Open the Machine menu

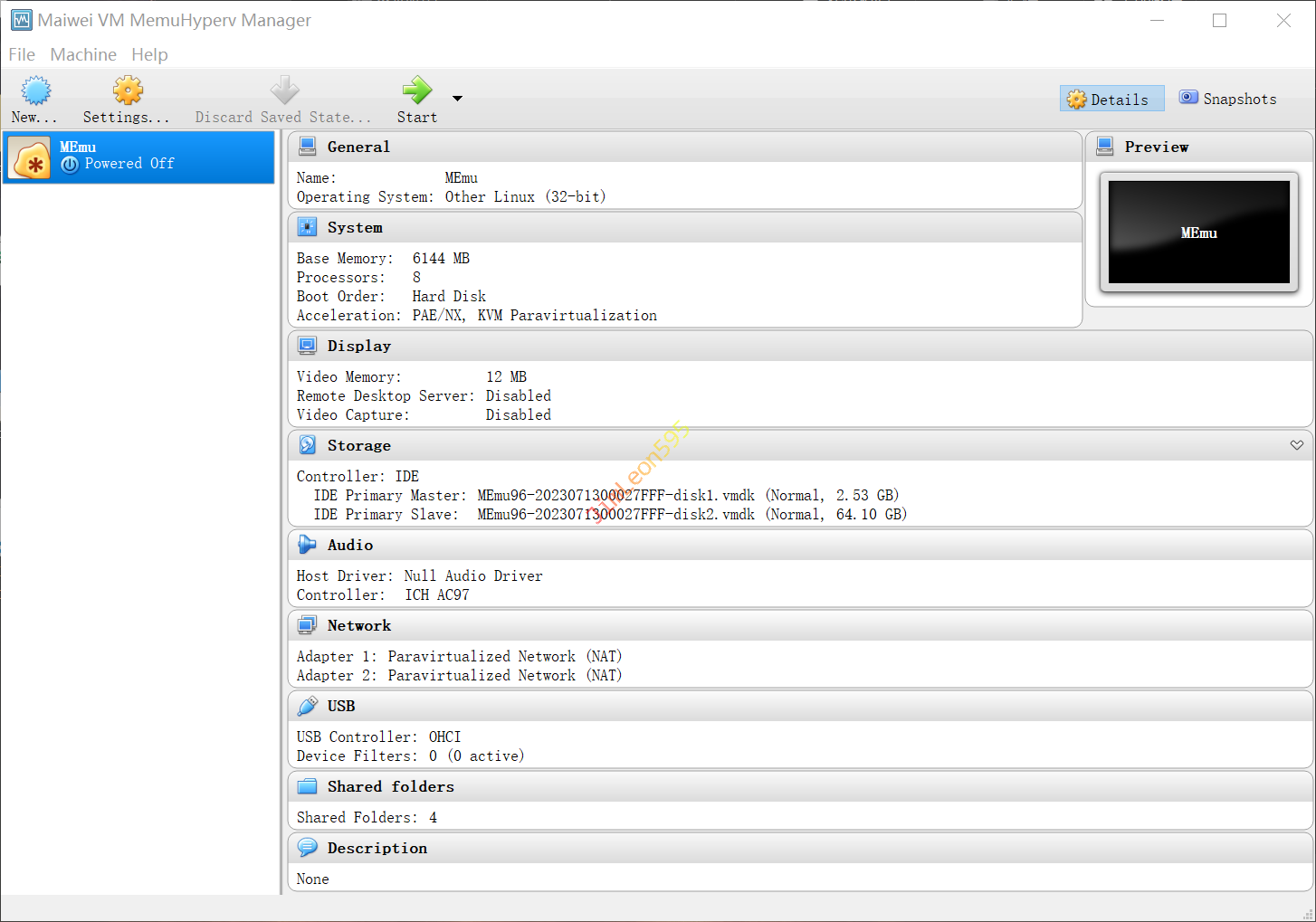[83, 54]
